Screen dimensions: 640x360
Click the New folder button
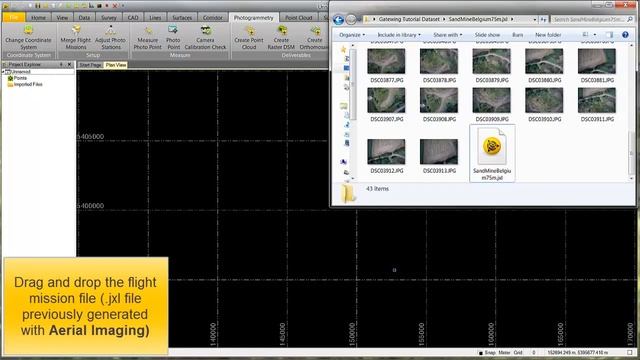tap(548, 35)
